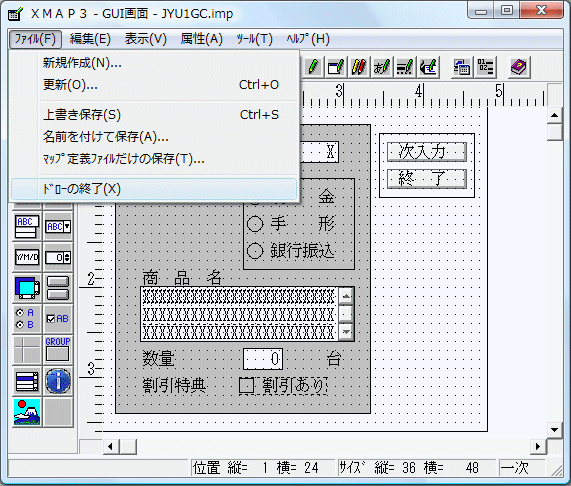Image resolution: width=571 pixels, height=486 pixels.
Task: Click the 位置 status bar entry
Action: (263, 468)
